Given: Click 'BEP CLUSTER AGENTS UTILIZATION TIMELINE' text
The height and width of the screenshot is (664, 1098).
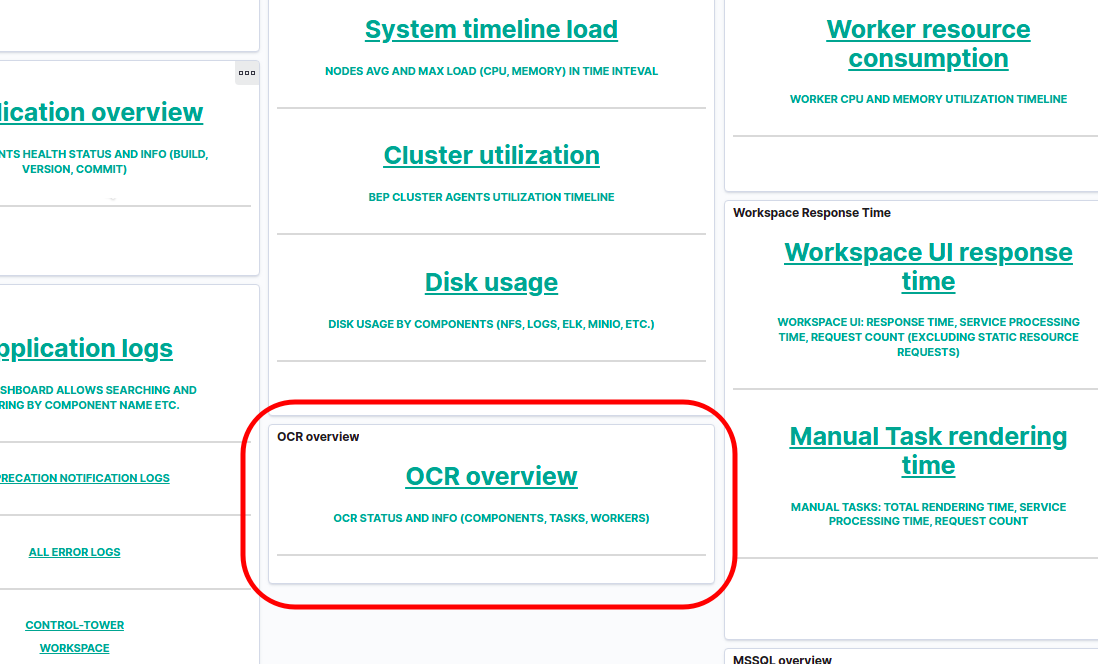Looking at the screenshot, I should click(x=491, y=197).
